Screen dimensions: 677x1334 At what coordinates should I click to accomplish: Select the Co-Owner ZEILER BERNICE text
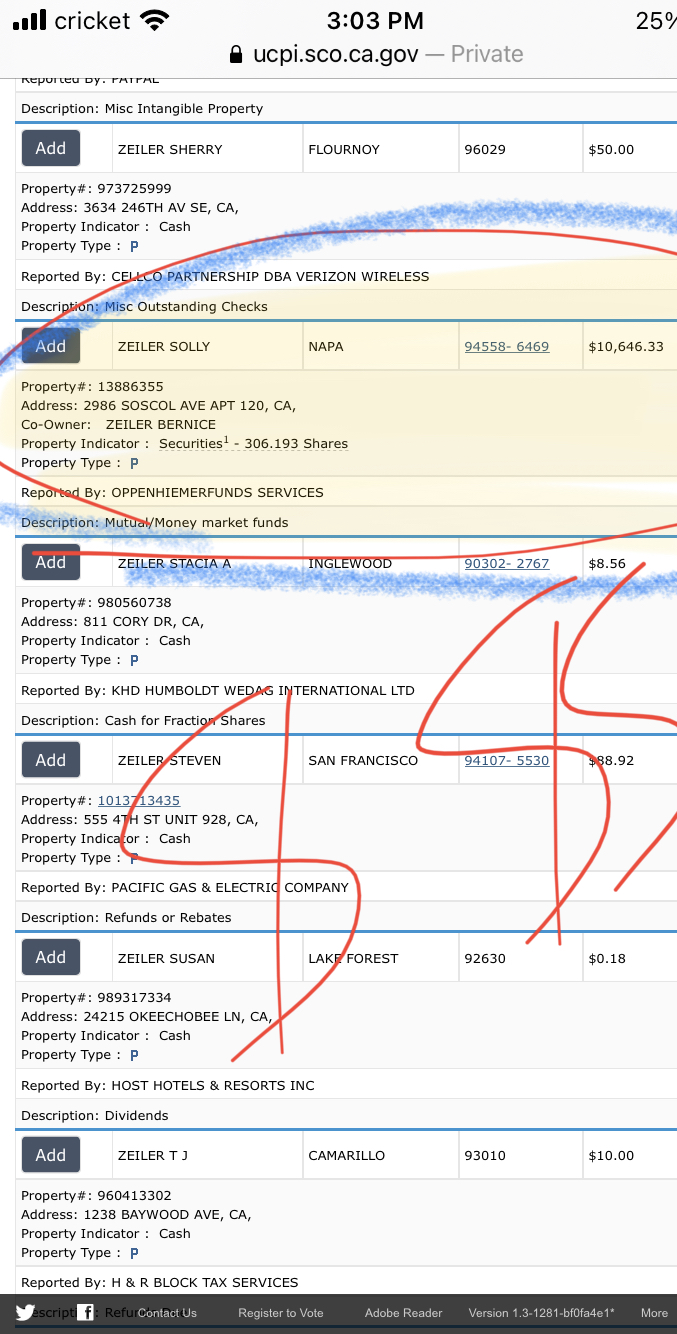[x=161, y=425]
